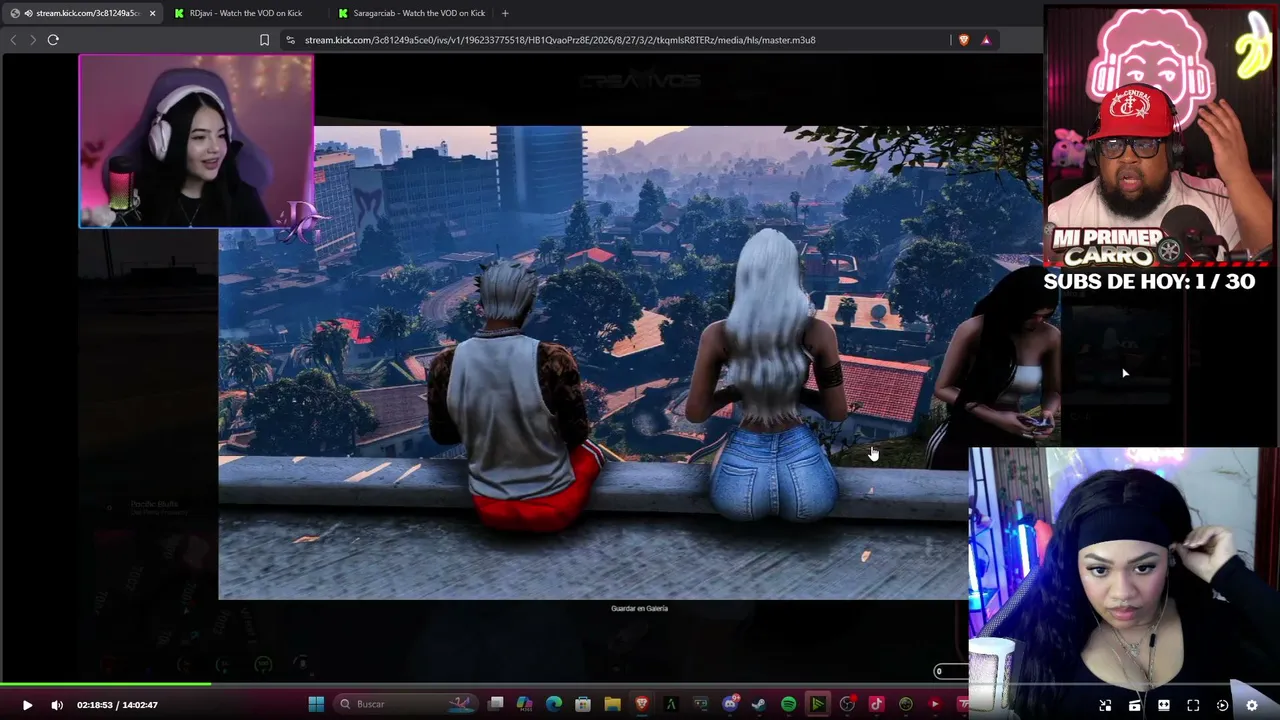
Task: Open the Brave Shields lion icon
Action: (x=964, y=40)
